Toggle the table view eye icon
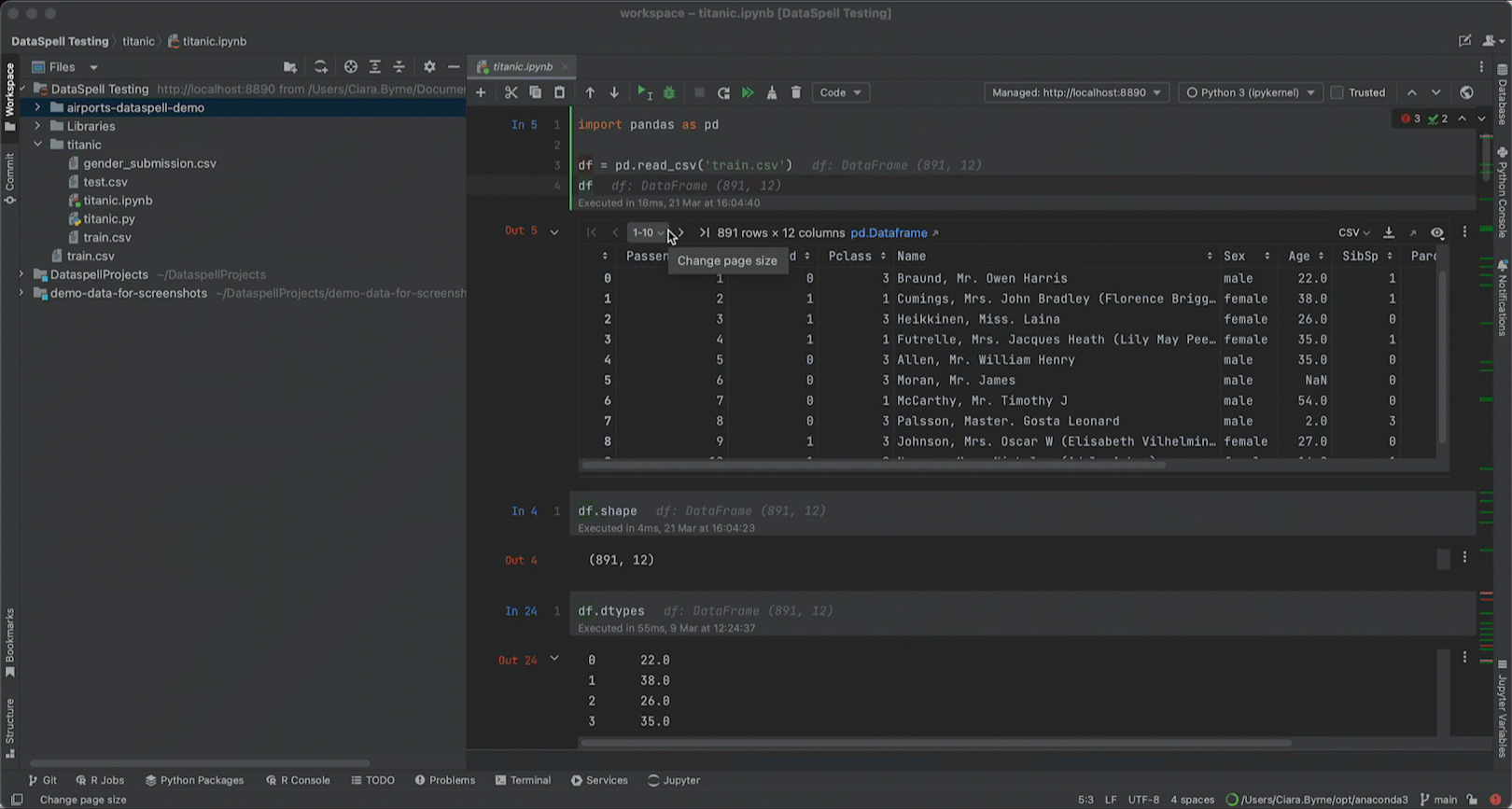The image size is (1512, 809). (x=1437, y=233)
